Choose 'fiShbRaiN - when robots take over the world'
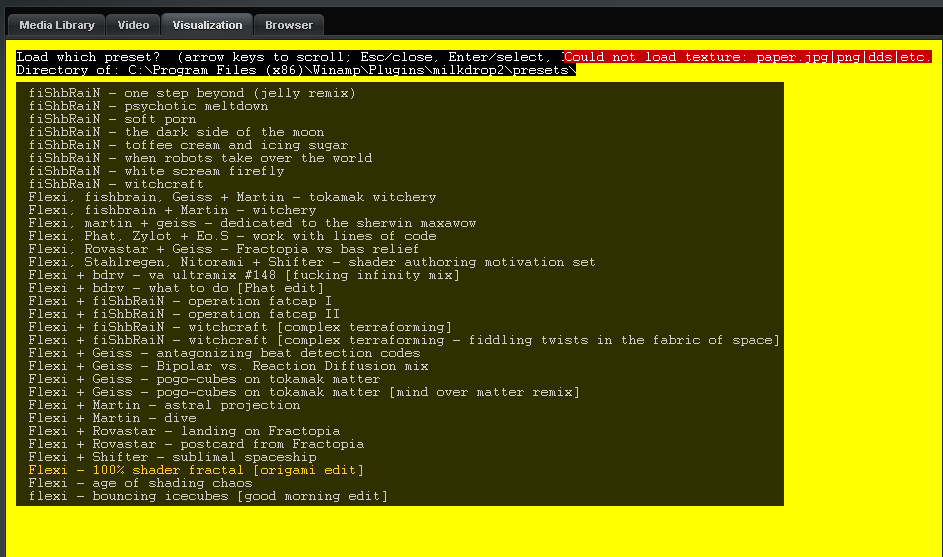Image resolution: width=943 pixels, height=557 pixels. [200, 158]
